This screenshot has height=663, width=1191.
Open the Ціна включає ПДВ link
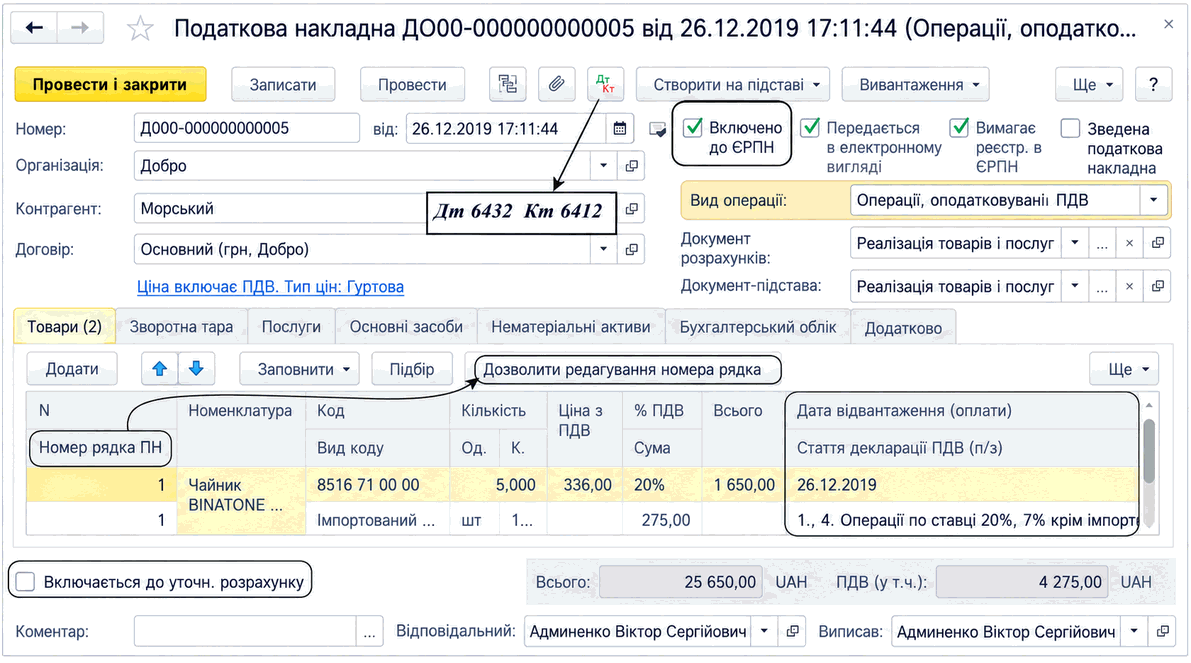(x=270, y=286)
